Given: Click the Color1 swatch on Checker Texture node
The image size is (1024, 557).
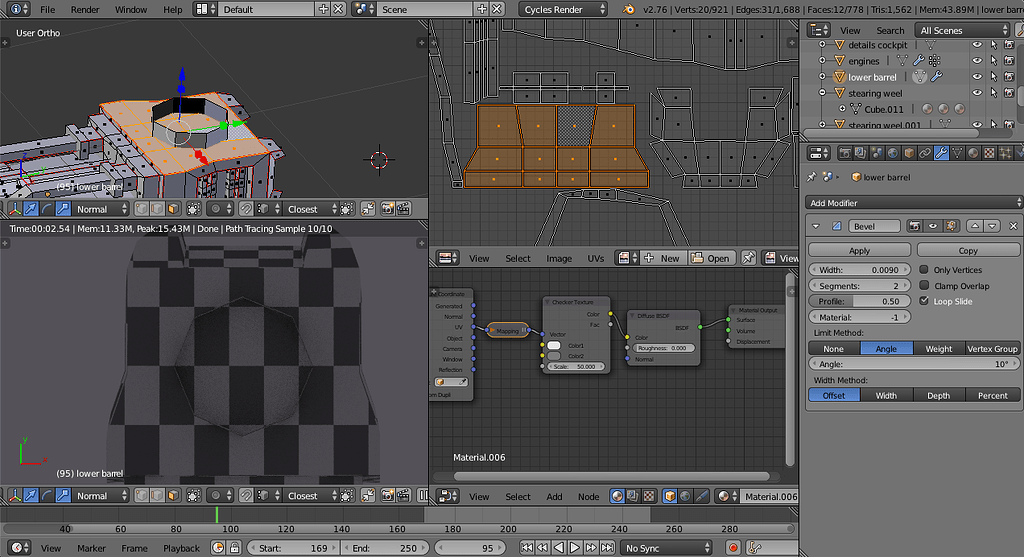Looking at the screenshot, I should [554, 345].
